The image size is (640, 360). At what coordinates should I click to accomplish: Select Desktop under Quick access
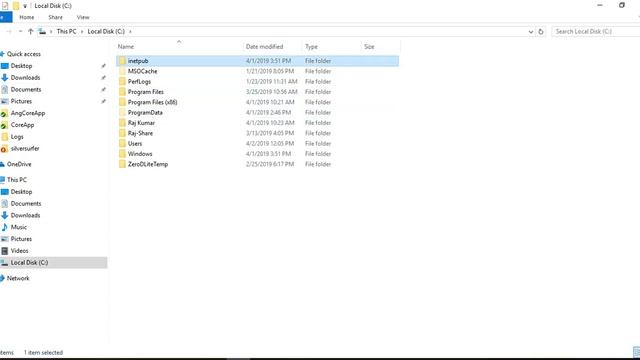21,66
